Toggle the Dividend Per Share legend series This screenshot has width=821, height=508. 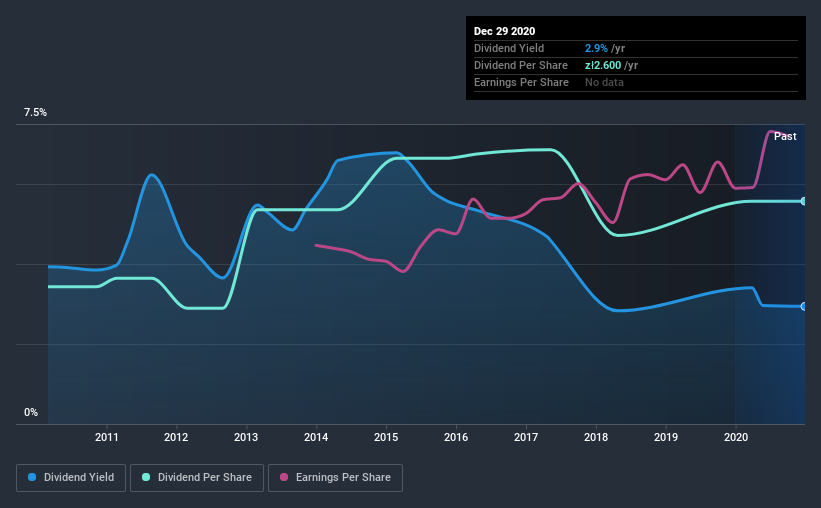pos(197,478)
